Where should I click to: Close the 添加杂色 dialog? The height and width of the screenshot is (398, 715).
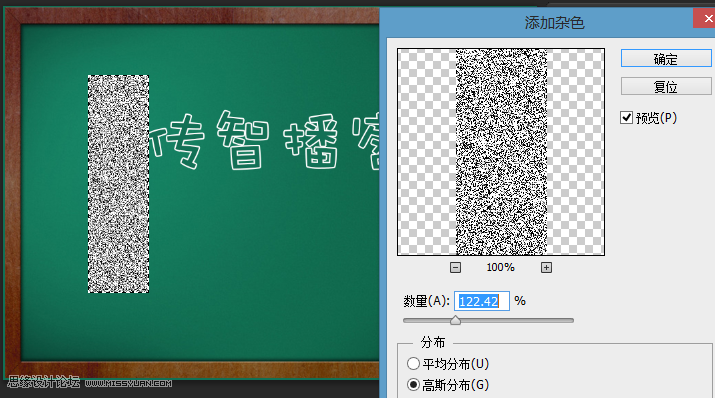705,18
